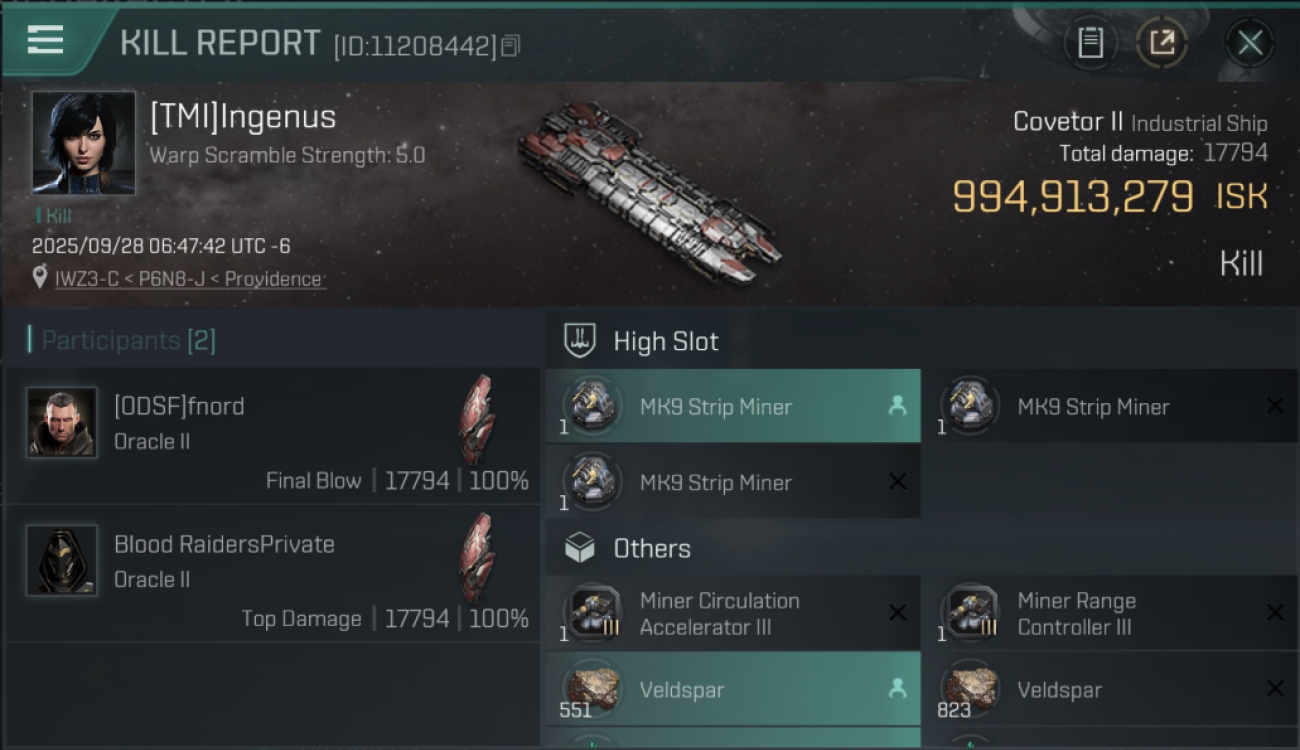1300x750 pixels.
Task: Open the IWZ3-C location link
Action: click(x=189, y=279)
